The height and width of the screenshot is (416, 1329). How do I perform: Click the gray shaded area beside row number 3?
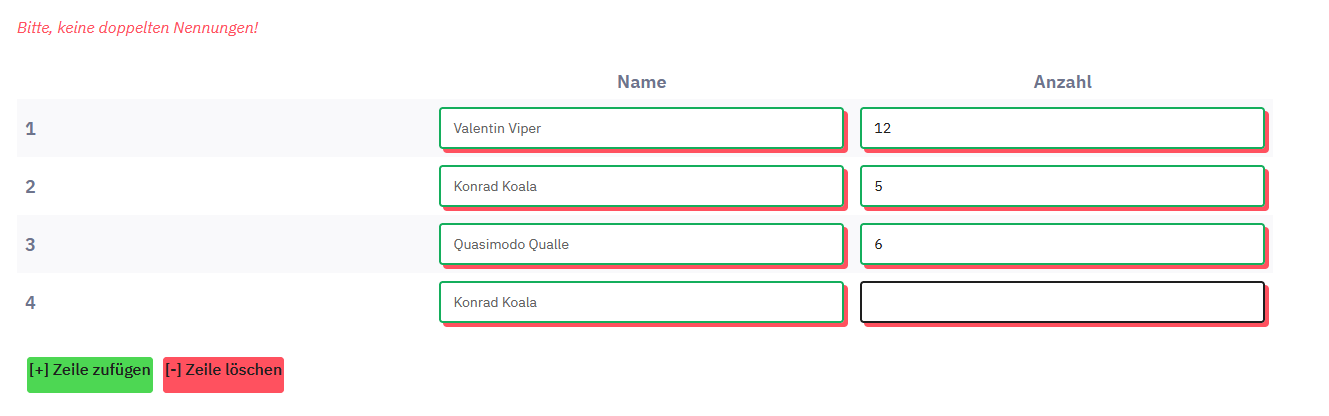230,244
